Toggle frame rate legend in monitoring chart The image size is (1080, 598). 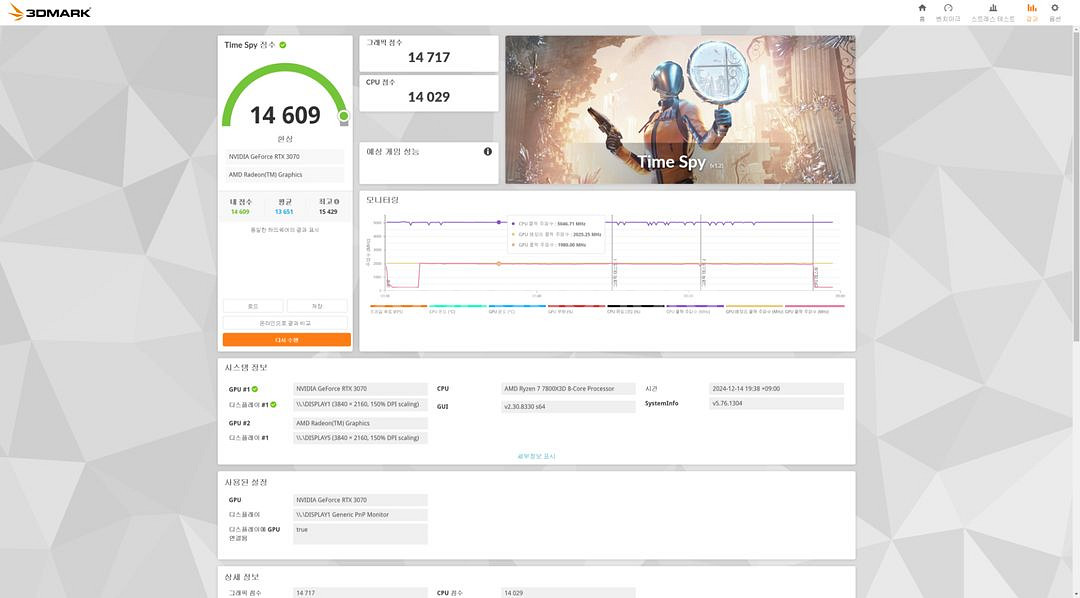[x=386, y=310]
